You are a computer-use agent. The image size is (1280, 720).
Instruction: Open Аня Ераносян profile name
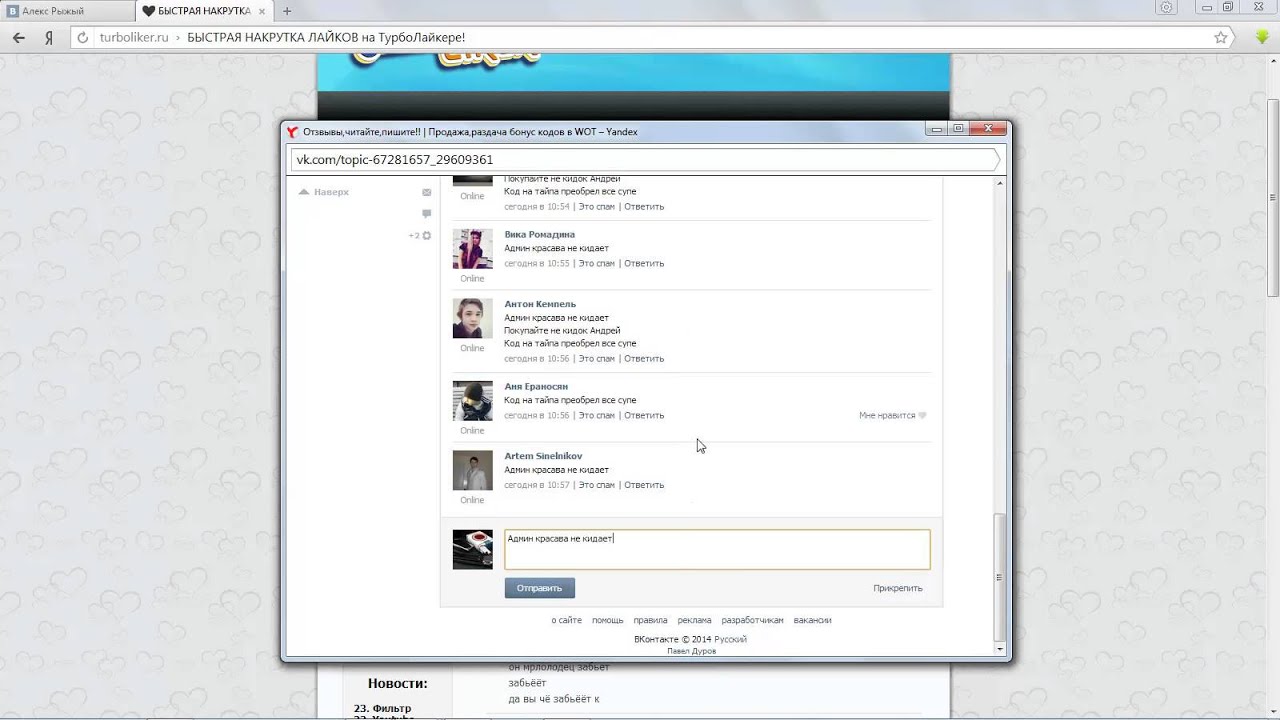pos(536,386)
